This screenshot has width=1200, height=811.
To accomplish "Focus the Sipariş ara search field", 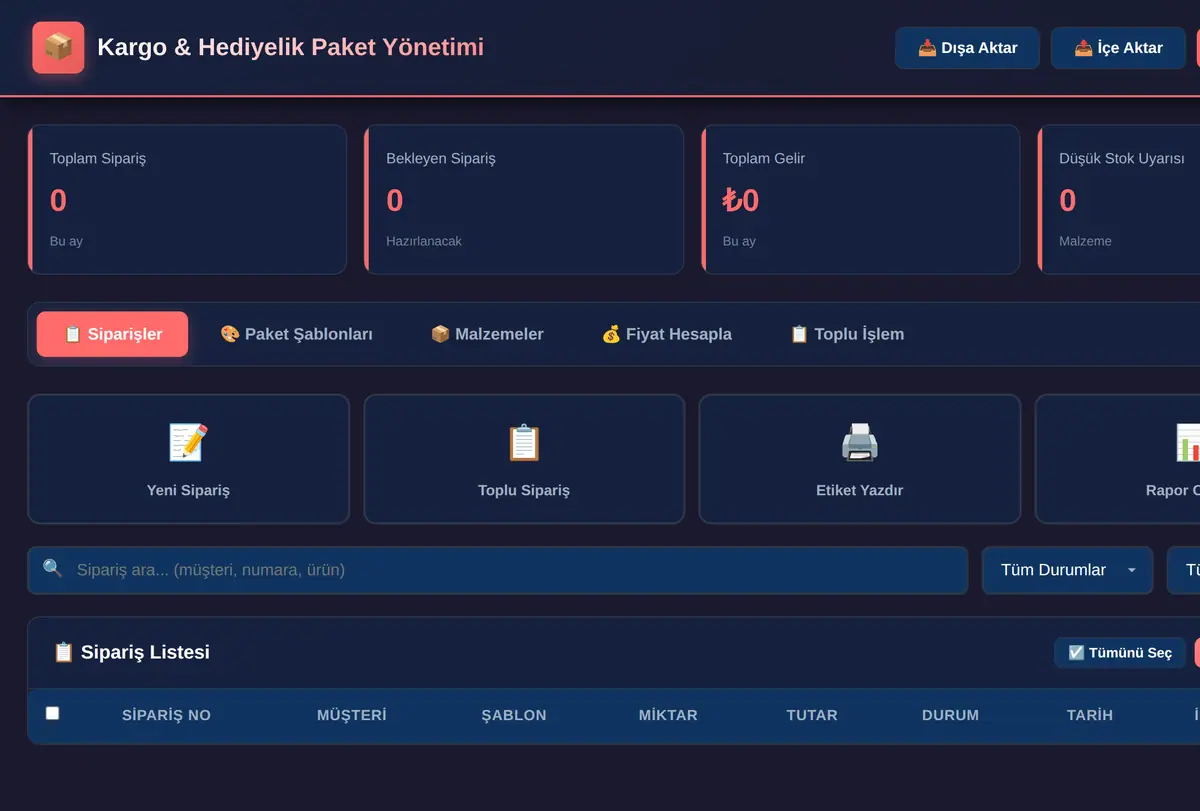I will tap(498, 570).
